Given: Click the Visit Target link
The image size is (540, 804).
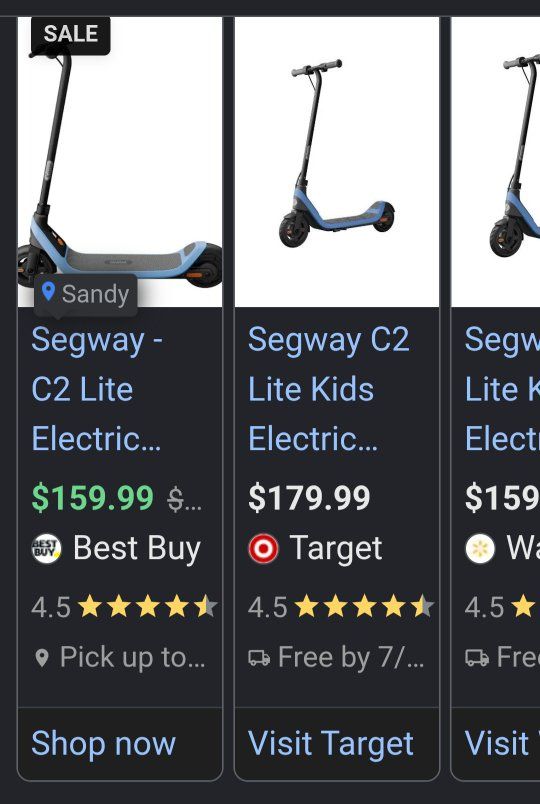Looking at the screenshot, I should coord(331,743).
